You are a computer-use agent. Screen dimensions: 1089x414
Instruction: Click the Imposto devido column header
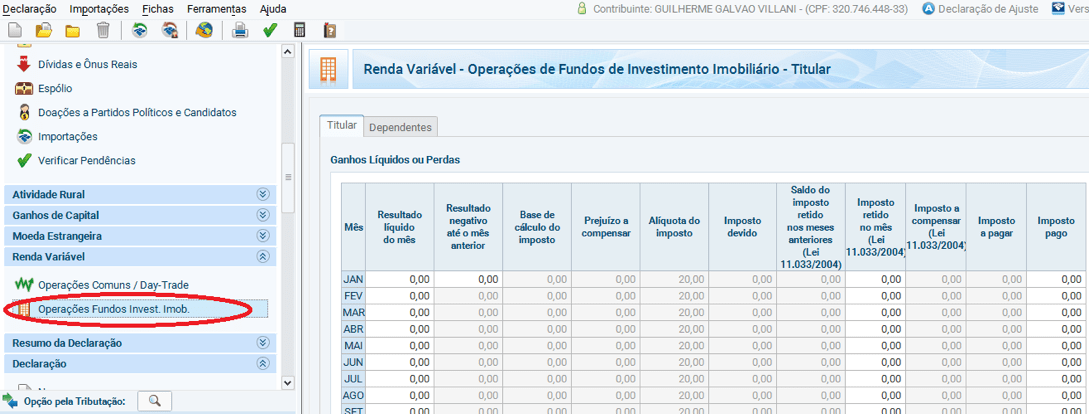coord(742,227)
